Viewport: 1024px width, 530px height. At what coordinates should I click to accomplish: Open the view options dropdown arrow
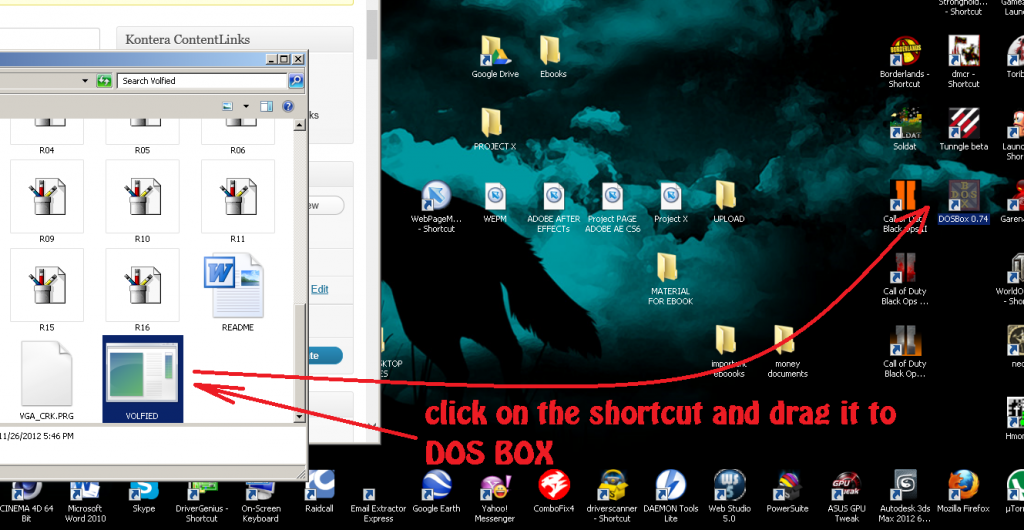click(x=246, y=106)
